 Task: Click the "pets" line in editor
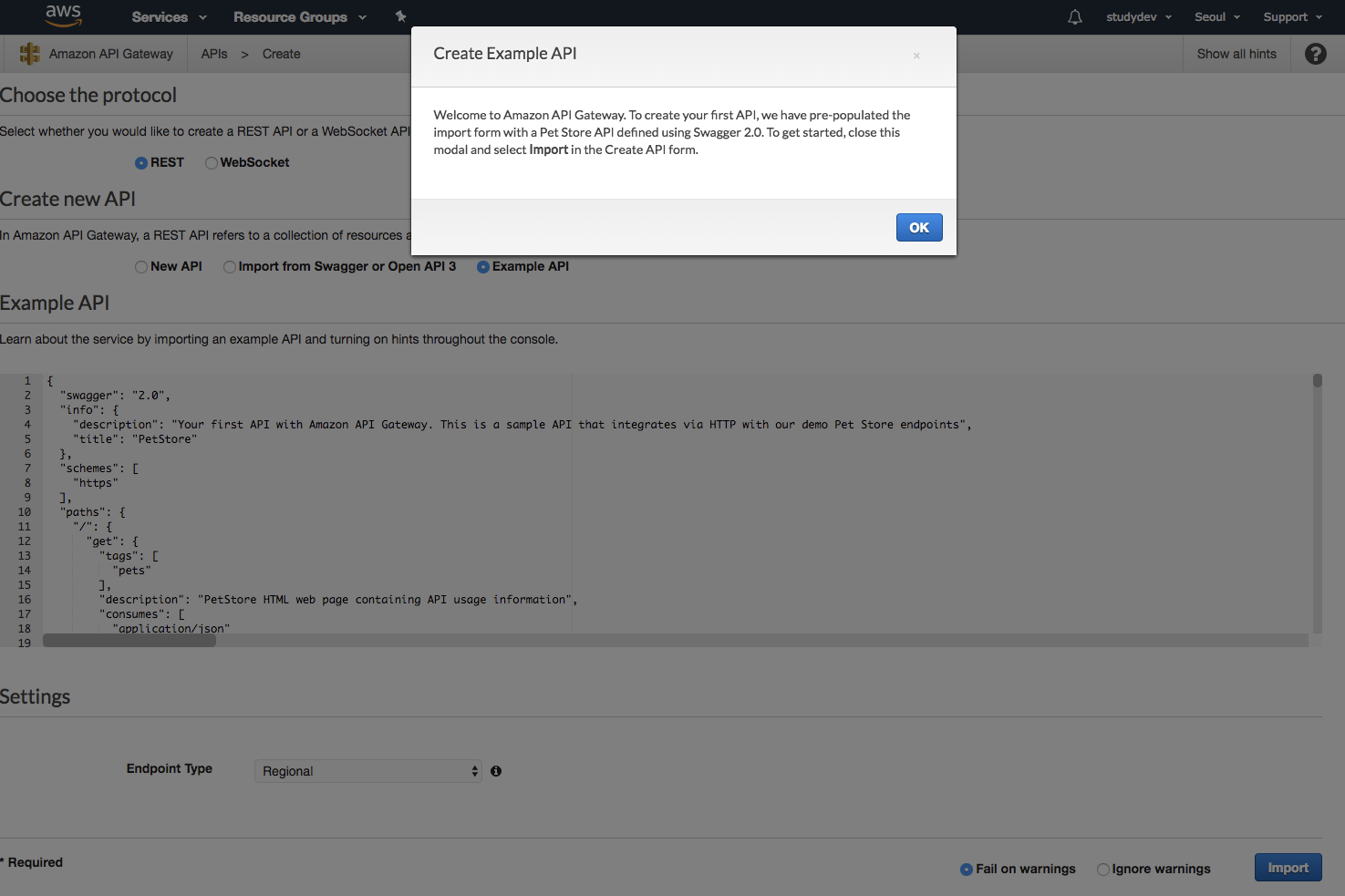pos(131,571)
